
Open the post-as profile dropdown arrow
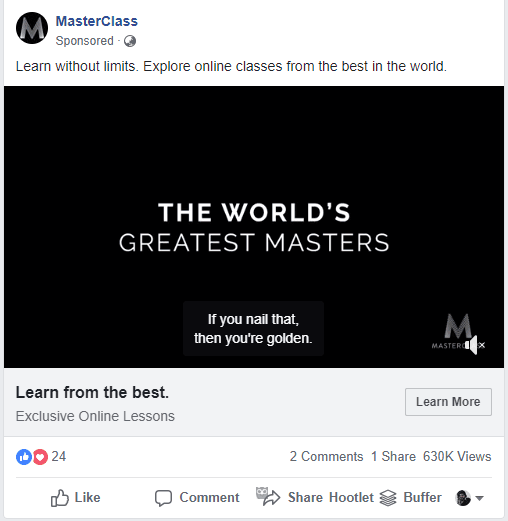[x=479, y=498]
